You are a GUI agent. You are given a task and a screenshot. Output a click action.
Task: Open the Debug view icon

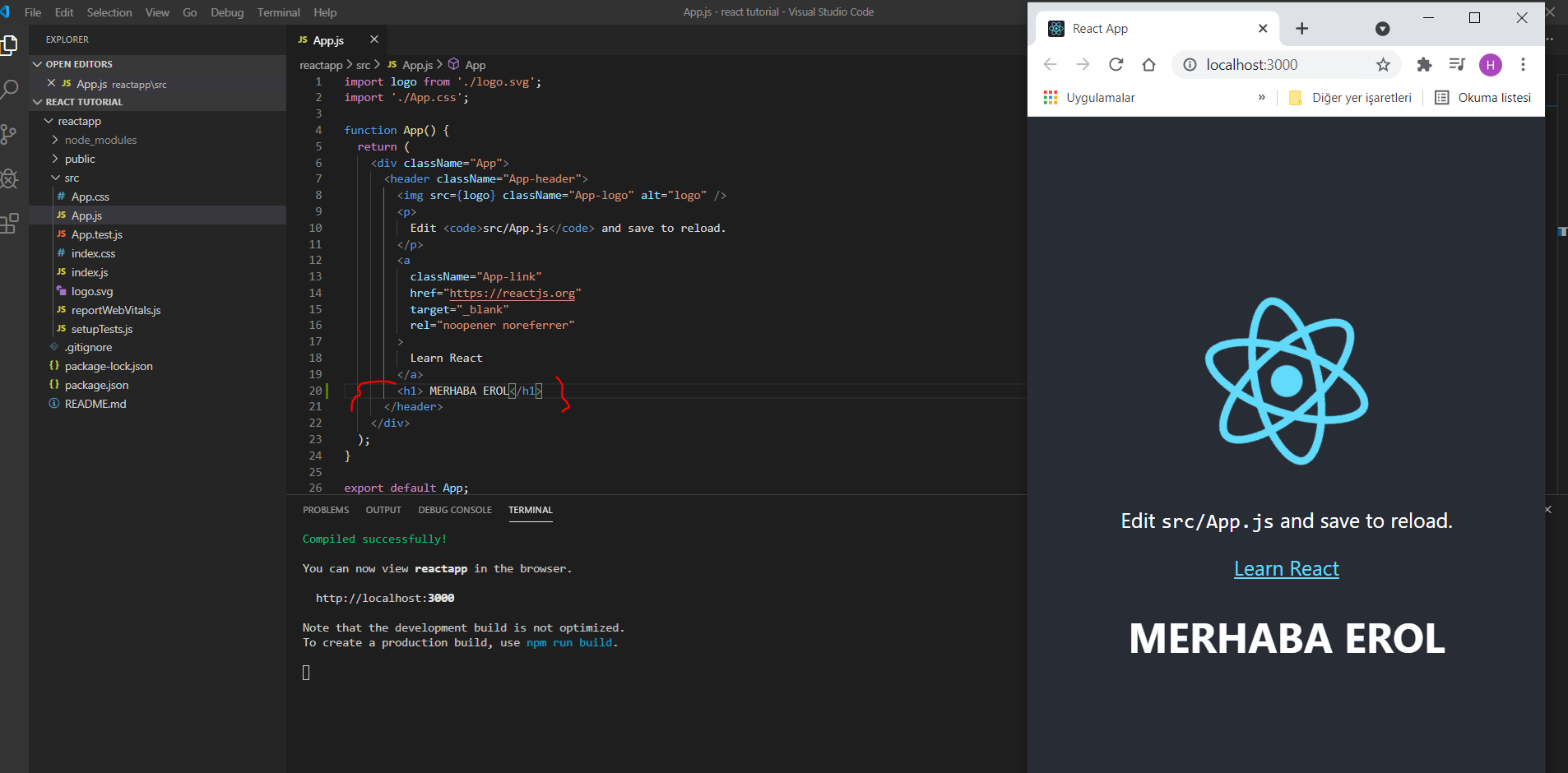click(x=9, y=178)
